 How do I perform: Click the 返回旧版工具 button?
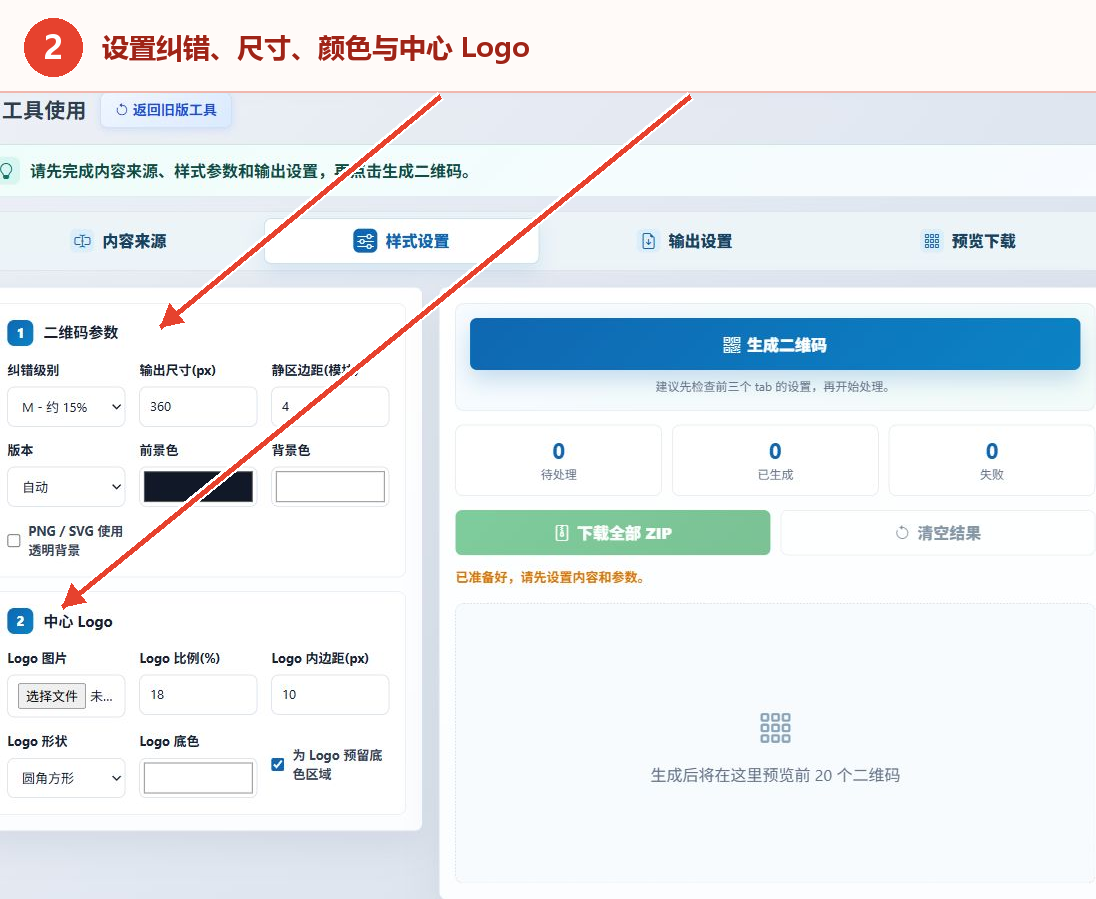point(166,110)
